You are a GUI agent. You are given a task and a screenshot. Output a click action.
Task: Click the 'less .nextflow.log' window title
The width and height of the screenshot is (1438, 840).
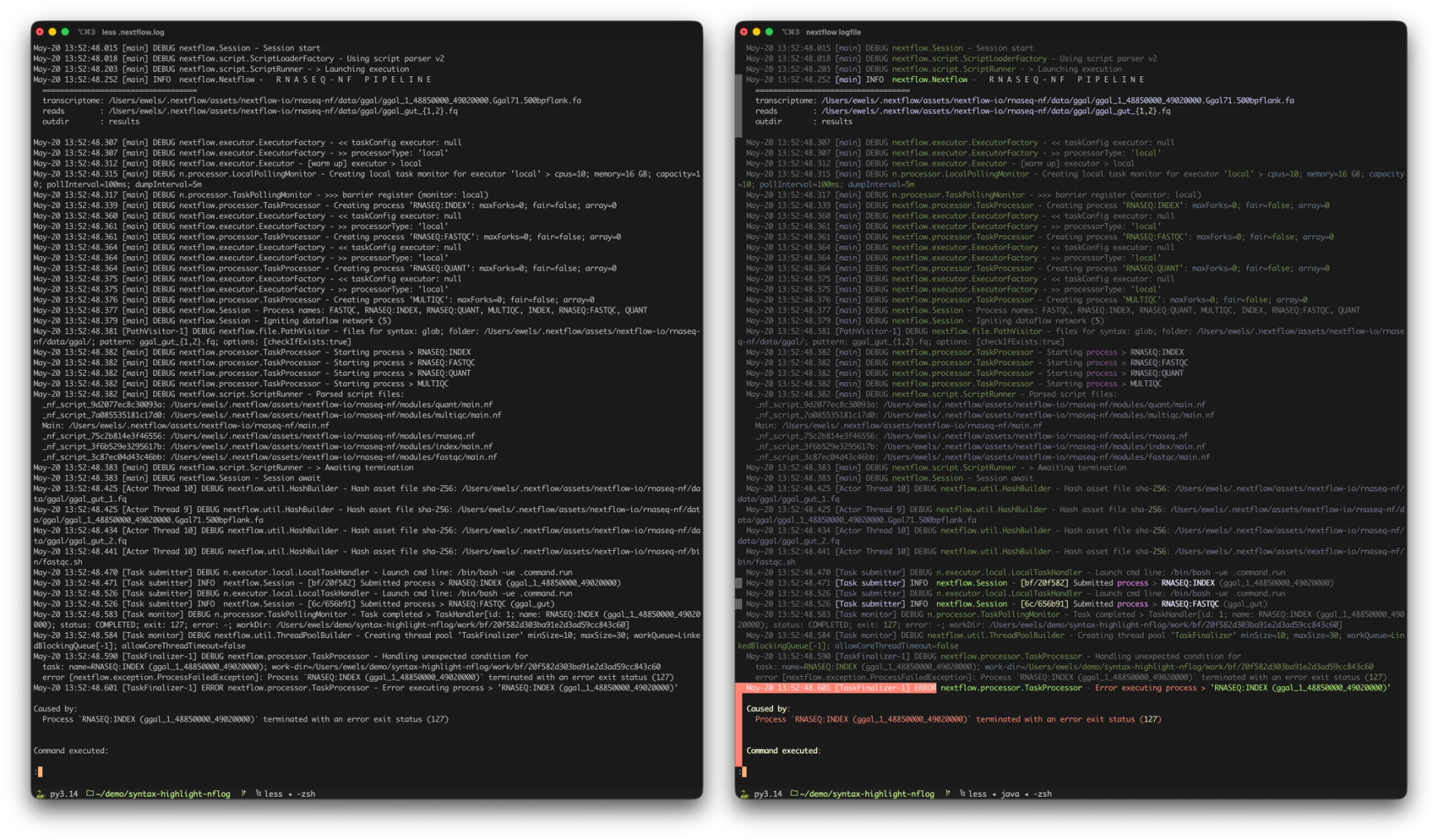[133, 32]
